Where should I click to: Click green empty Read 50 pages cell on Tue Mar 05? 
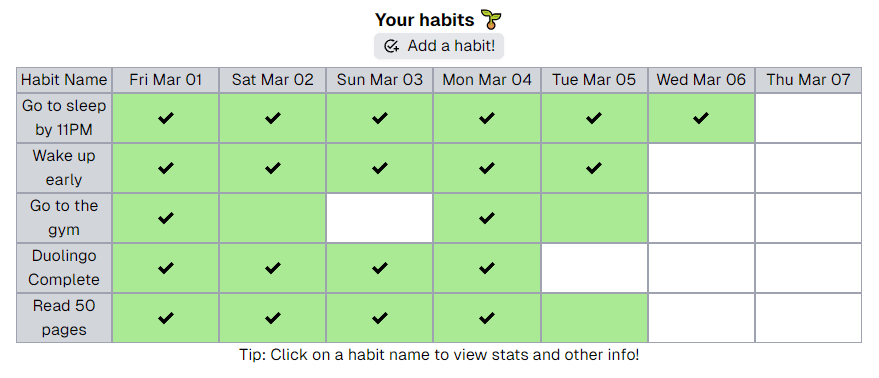coord(594,317)
